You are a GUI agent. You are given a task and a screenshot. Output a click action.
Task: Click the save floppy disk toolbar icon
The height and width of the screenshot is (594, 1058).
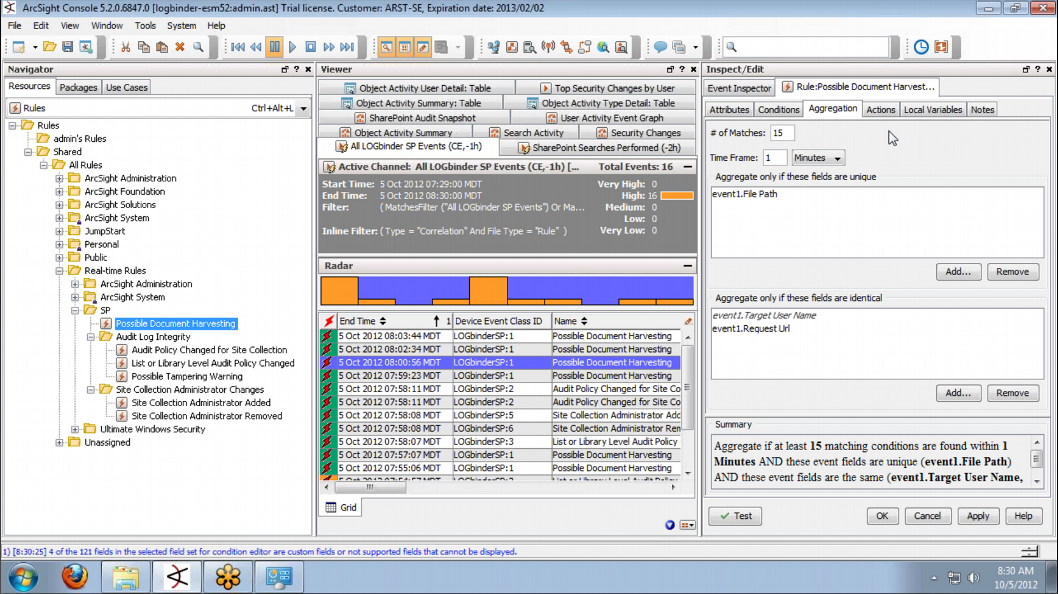(x=67, y=47)
